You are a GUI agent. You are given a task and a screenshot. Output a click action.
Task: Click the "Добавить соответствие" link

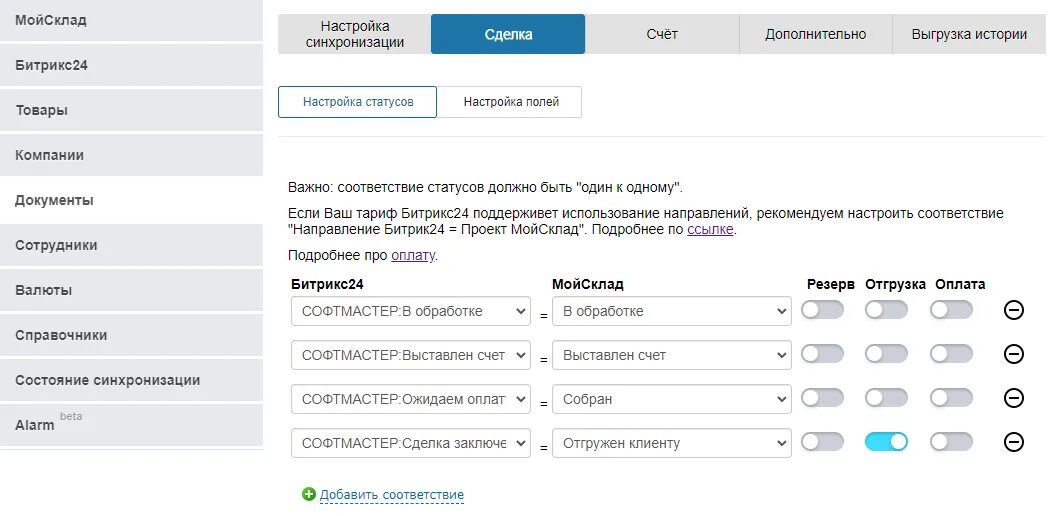pyautogui.click(x=391, y=495)
